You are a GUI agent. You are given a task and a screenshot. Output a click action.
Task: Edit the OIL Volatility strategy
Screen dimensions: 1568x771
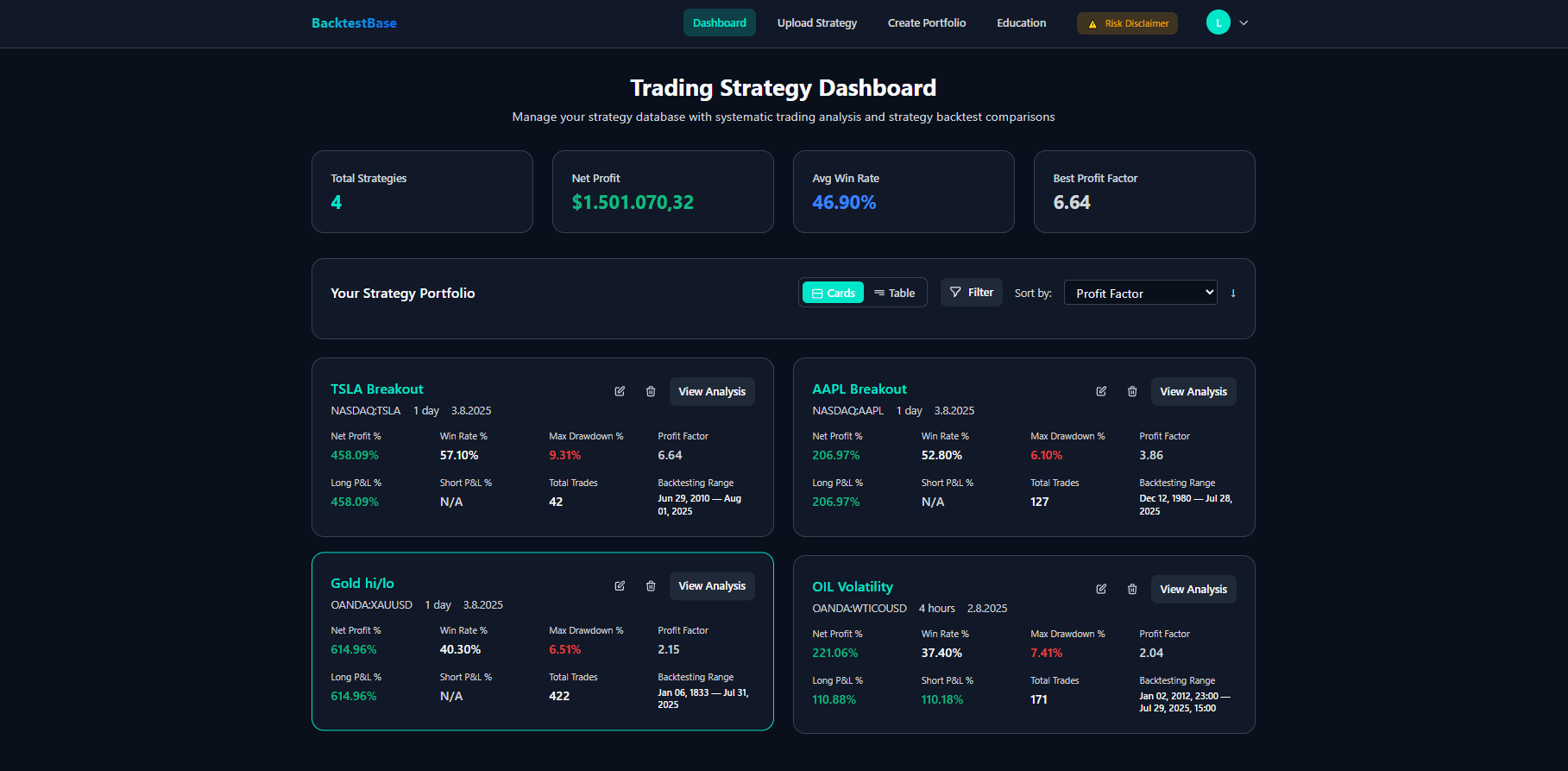(x=1101, y=589)
